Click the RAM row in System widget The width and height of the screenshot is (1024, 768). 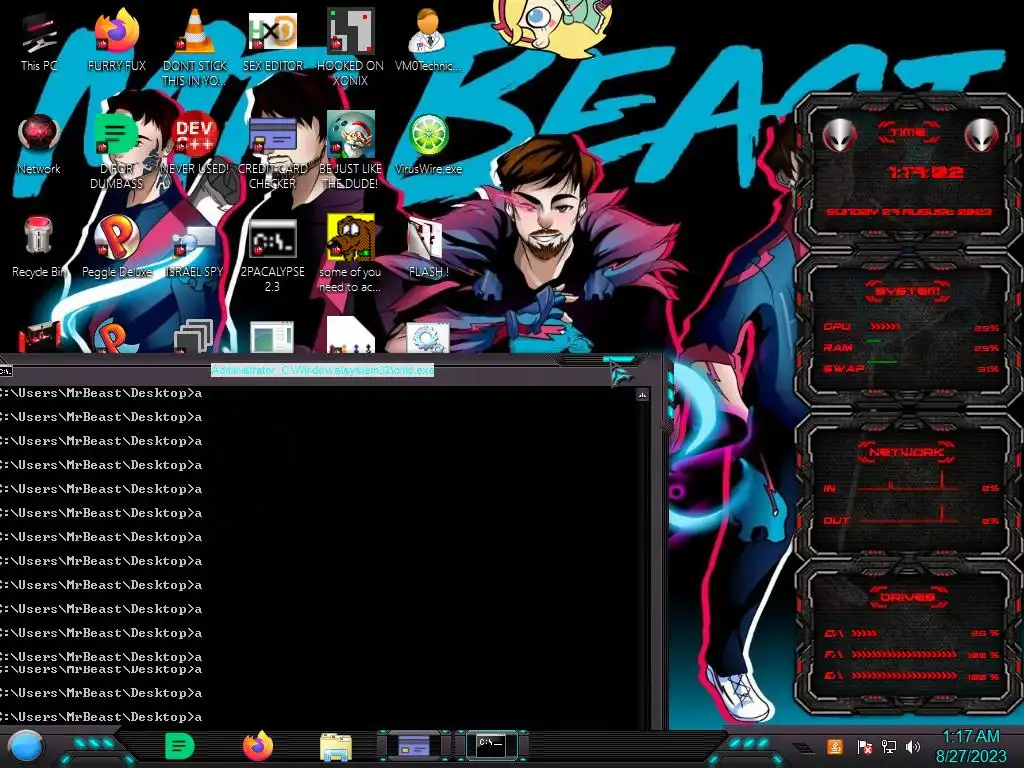point(911,347)
